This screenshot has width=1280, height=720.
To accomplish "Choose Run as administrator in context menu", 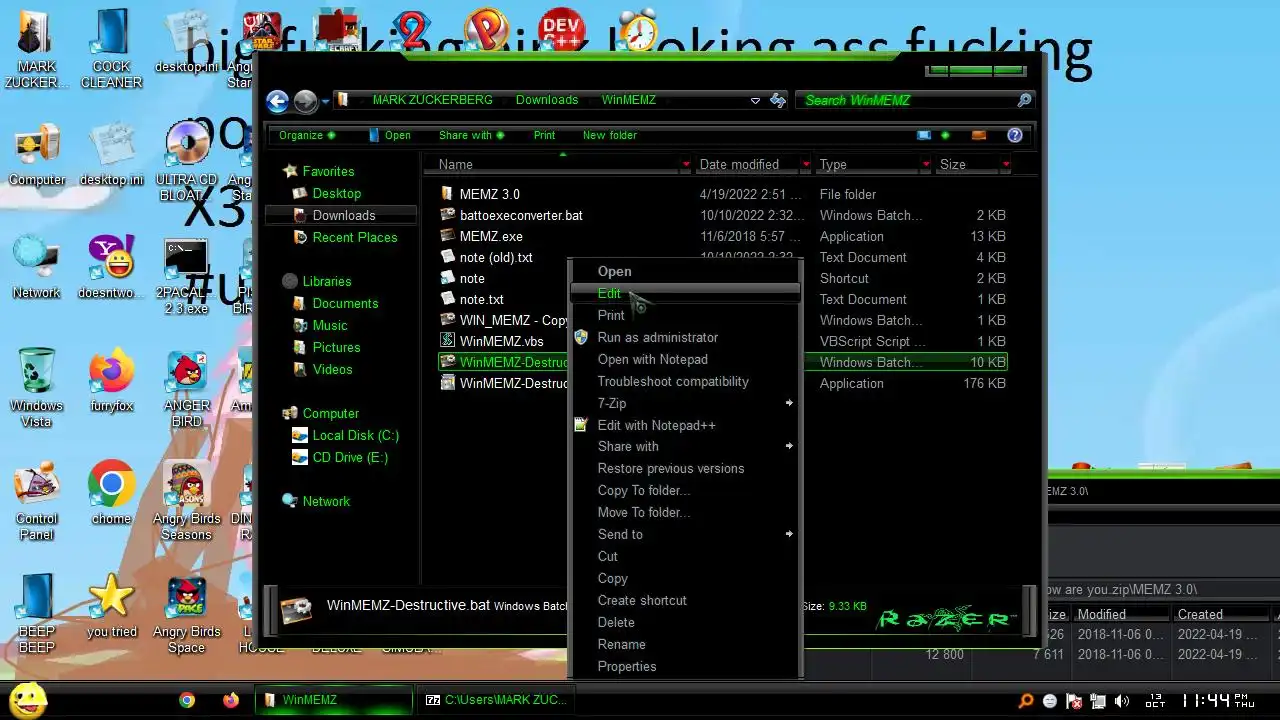I will tap(685, 337).
